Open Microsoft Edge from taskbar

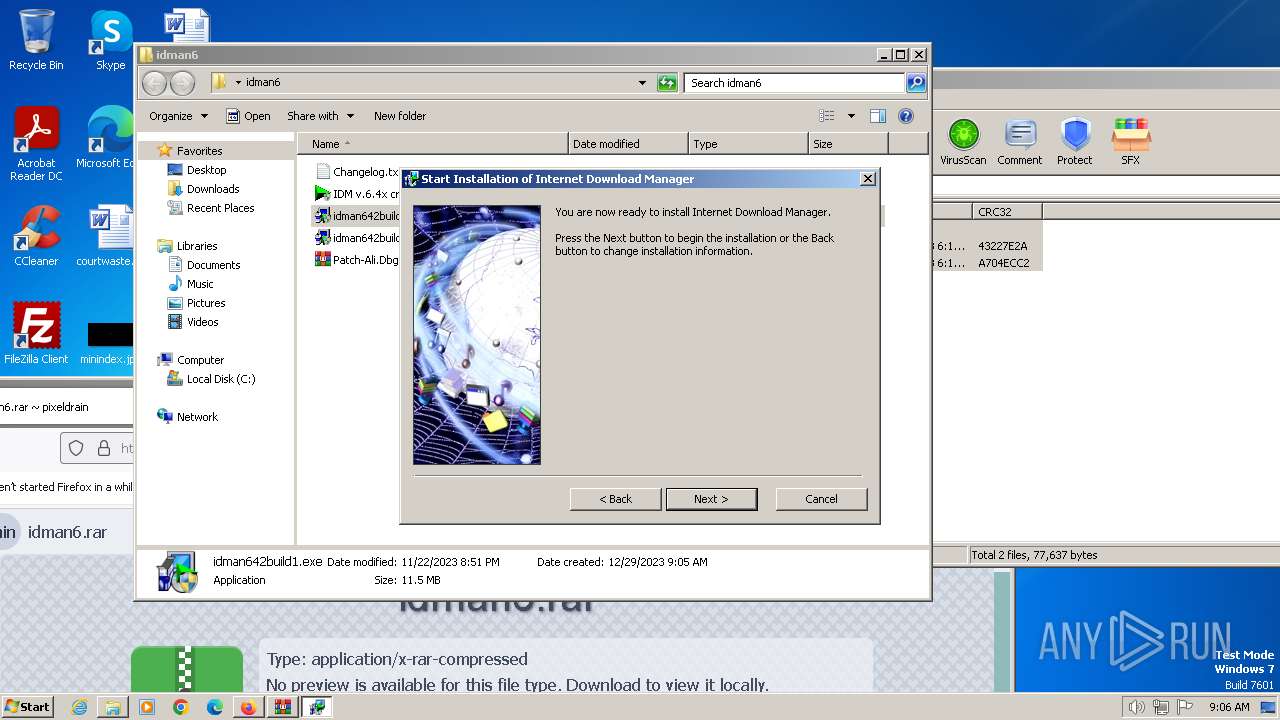[214, 707]
